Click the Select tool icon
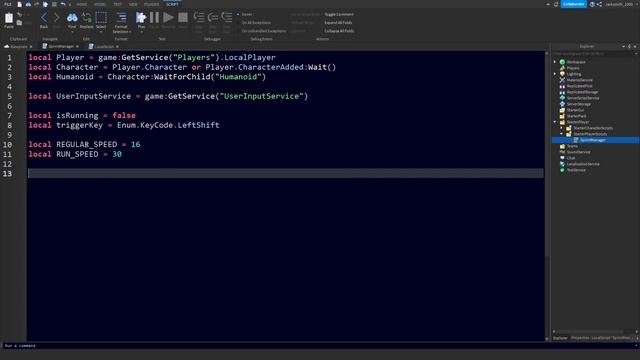The image size is (640, 360). coord(101,18)
